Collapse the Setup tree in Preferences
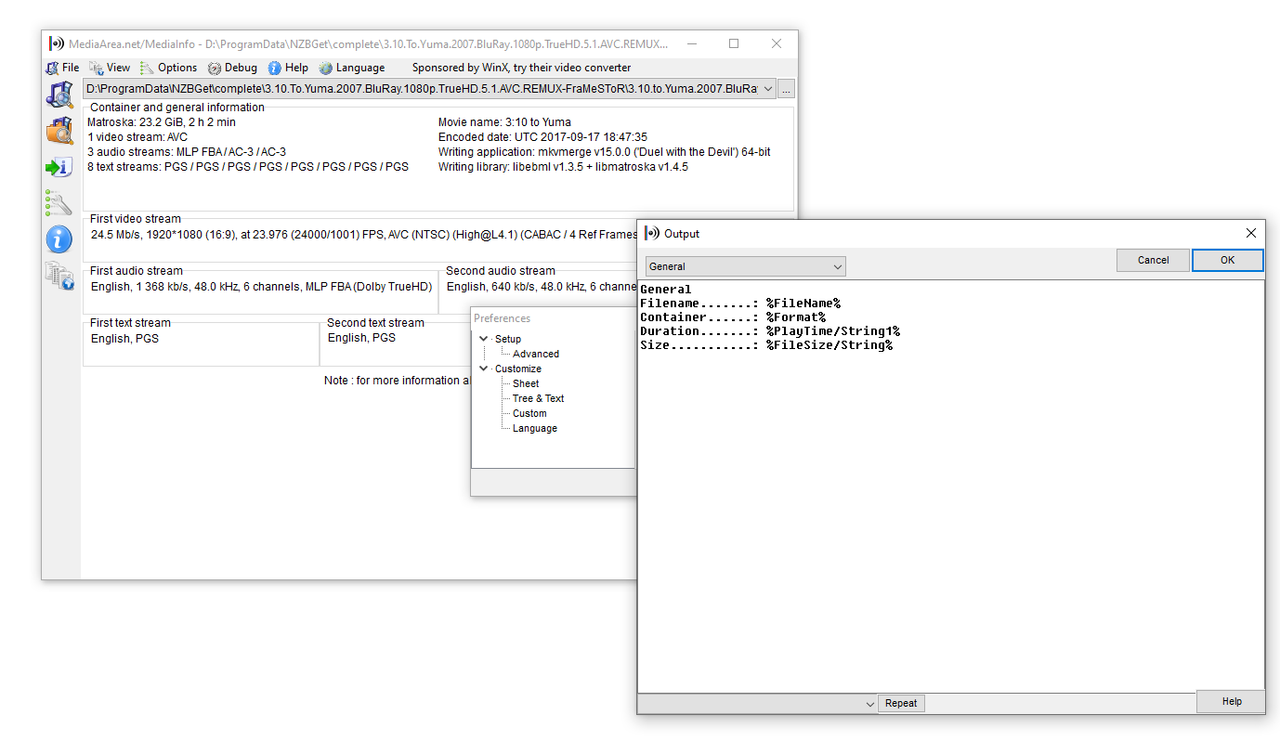 [x=484, y=338]
